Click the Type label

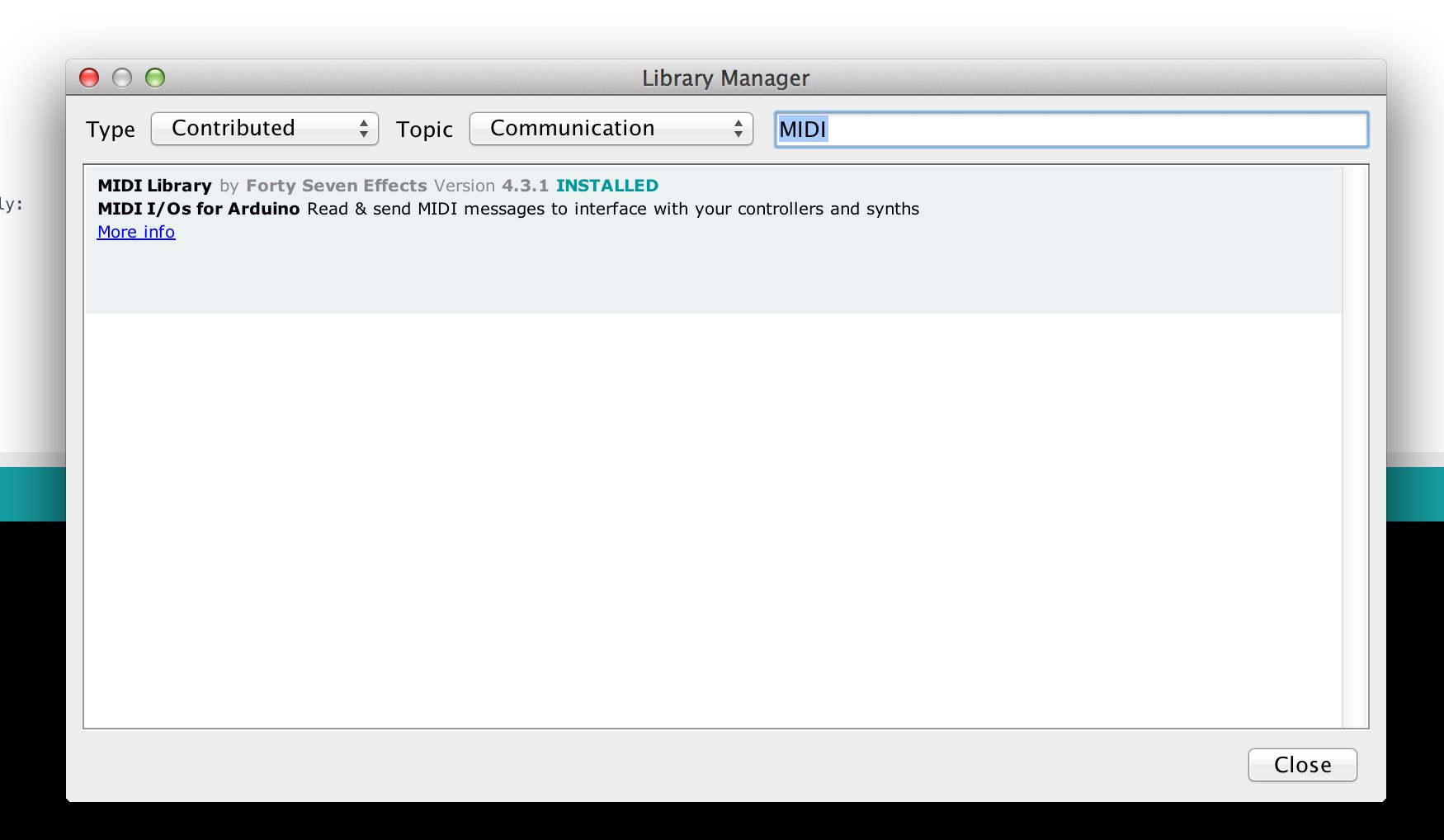point(110,130)
